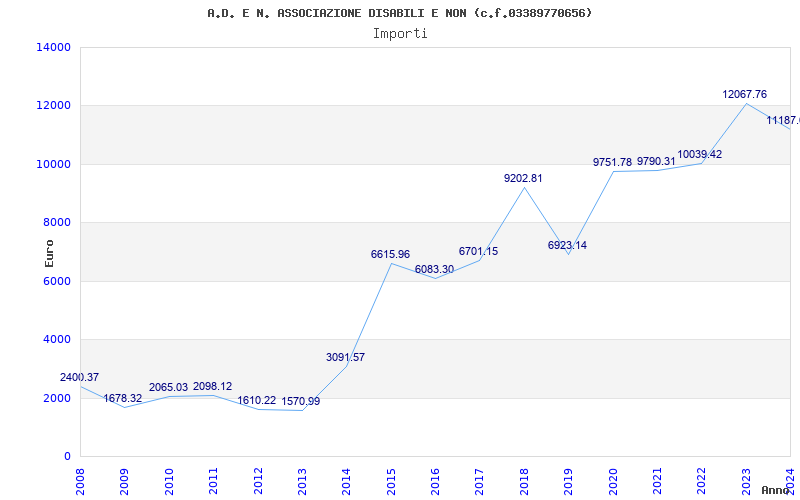Click the 2000 y-axis tick label
This screenshot has width=800, height=500.
click(57, 398)
